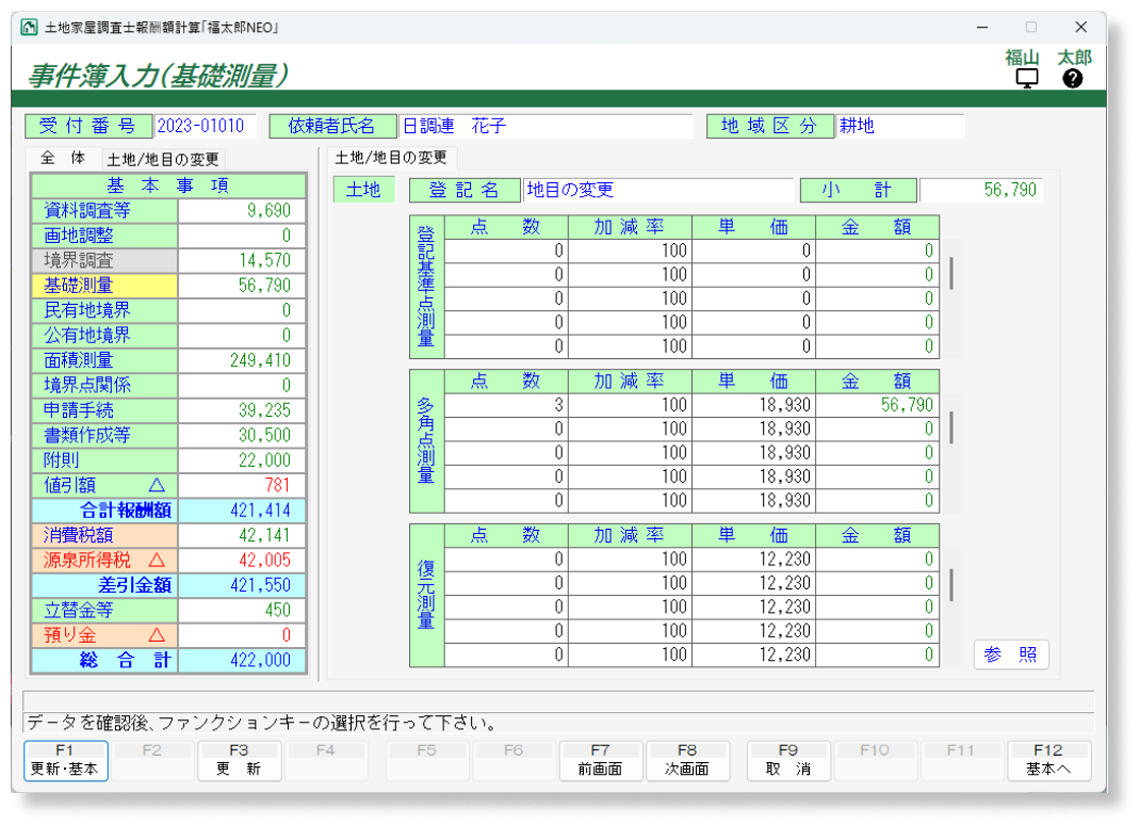Go to previous screen with F7 前画面
Viewport: 1140px width, 825px height.
(600, 760)
